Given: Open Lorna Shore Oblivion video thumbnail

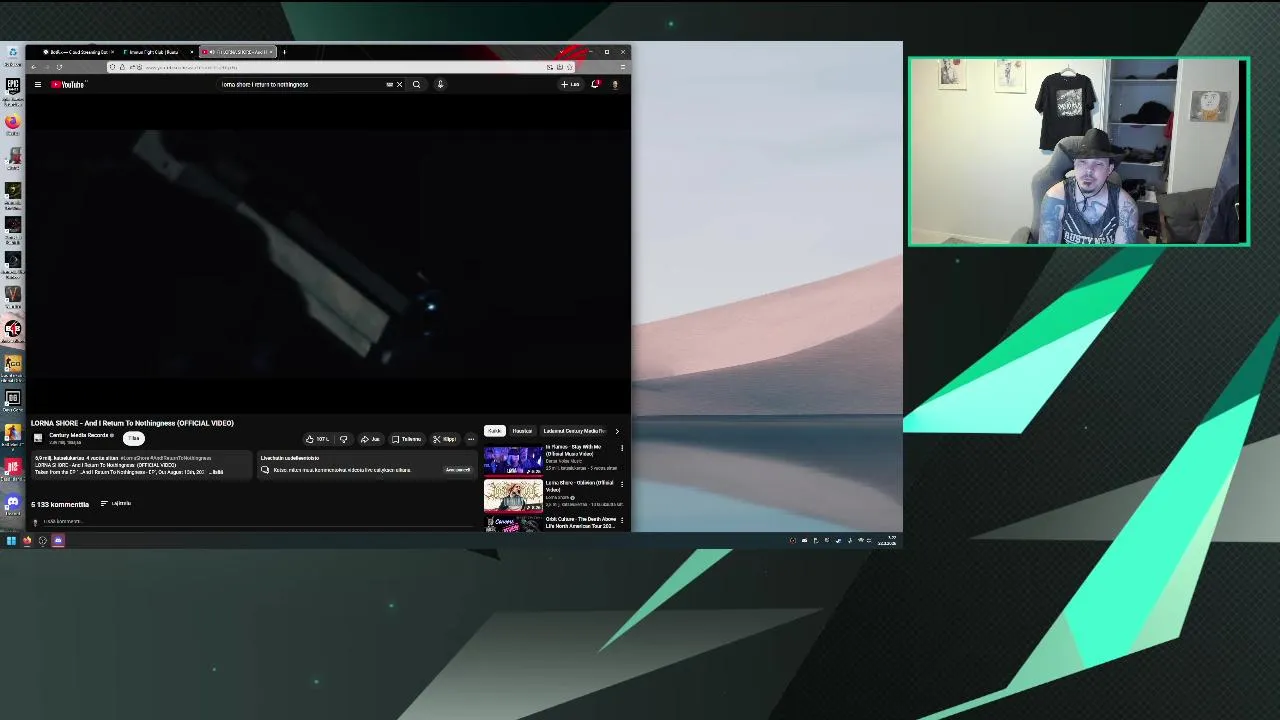Looking at the screenshot, I should pyautogui.click(x=513, y=496).
